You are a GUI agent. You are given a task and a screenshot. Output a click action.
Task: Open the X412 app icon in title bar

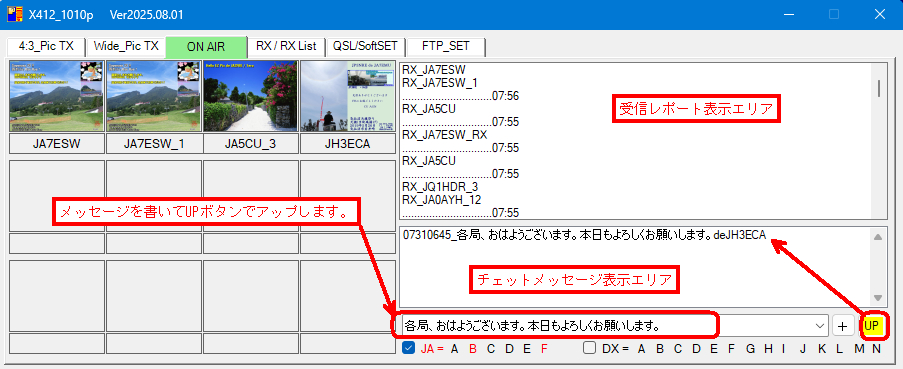coord(14,14)
